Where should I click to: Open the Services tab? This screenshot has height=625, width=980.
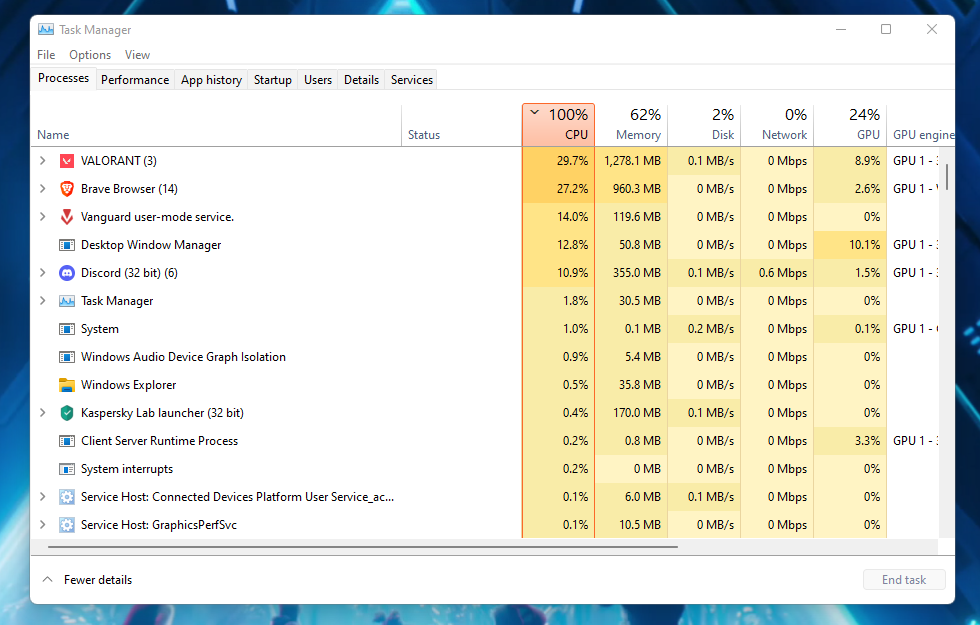click(x=412, y=80)
